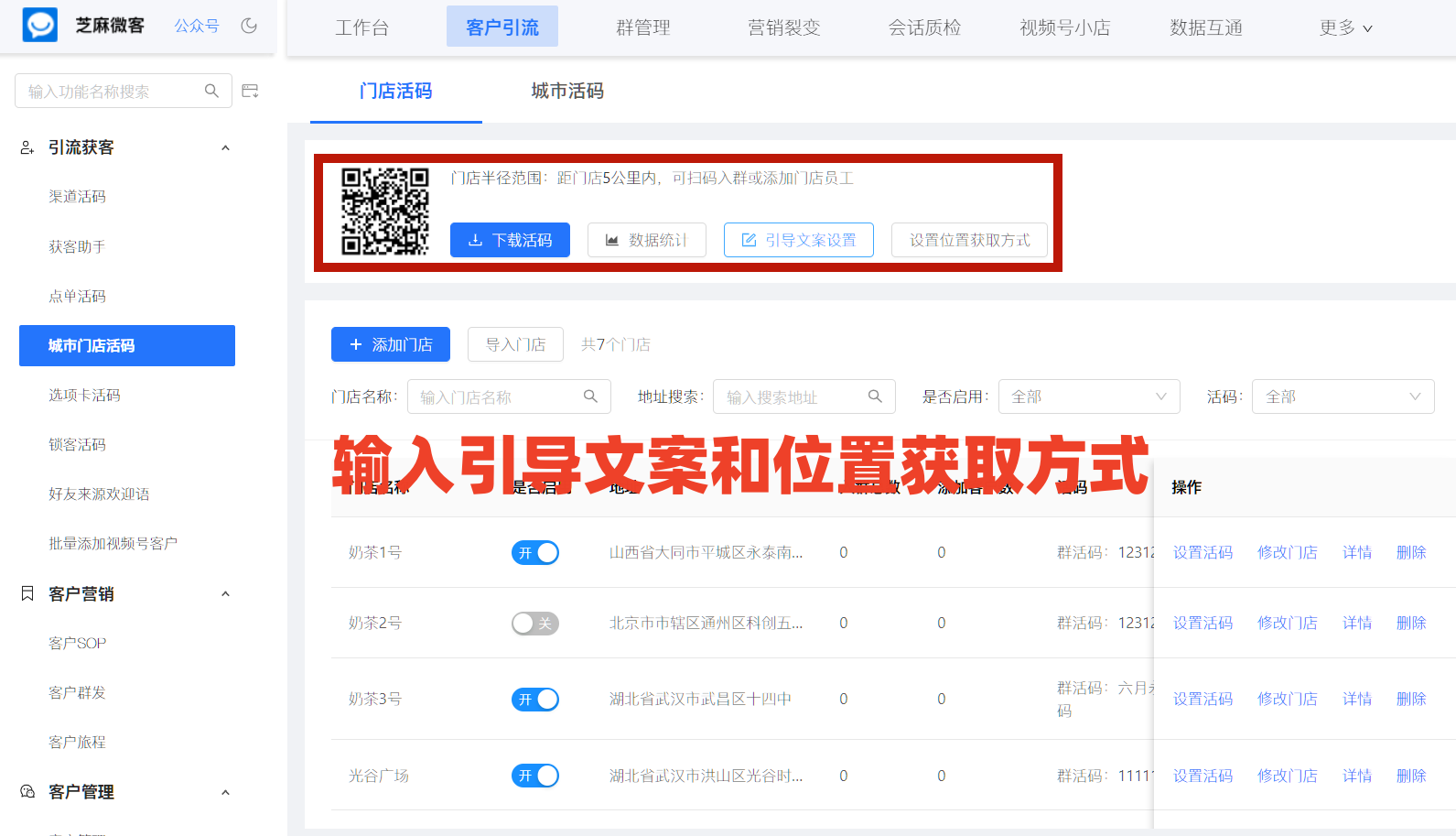Open the 数据互通 top menu

tap(1206, 27)
